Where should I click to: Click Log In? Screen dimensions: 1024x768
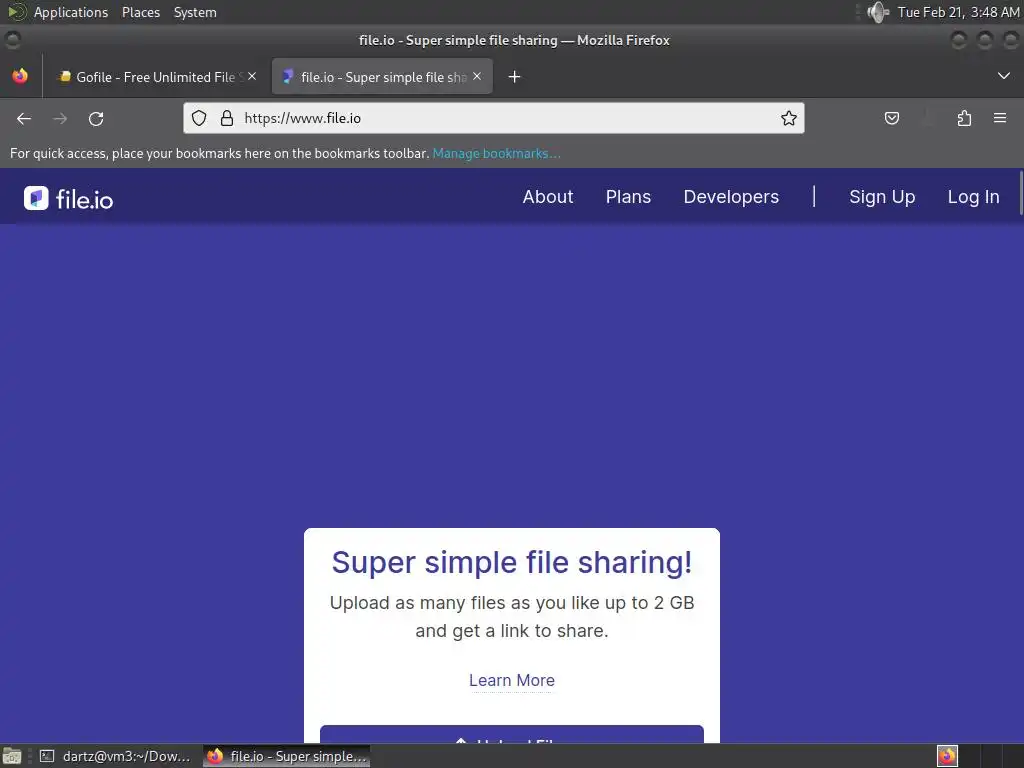tap(973, 197)
